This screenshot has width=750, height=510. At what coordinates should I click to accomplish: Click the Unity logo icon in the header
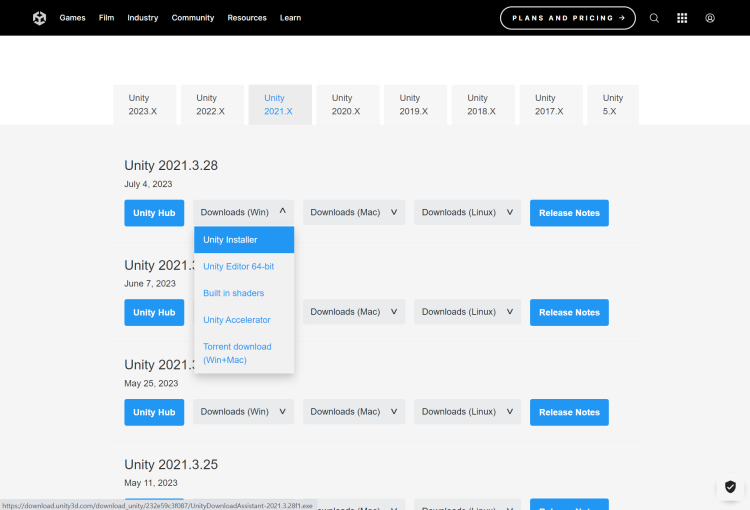tap(39, 18)
